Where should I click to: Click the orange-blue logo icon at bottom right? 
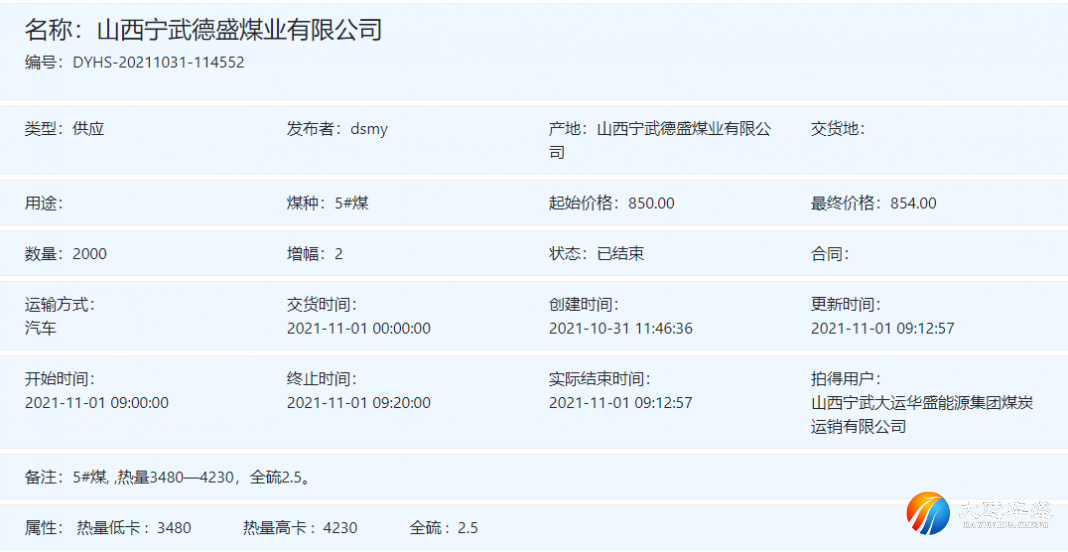928,513
